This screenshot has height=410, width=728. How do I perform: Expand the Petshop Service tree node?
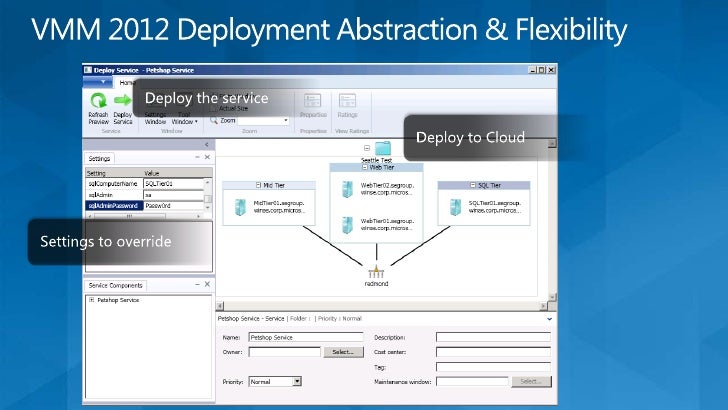coord(91,300)
